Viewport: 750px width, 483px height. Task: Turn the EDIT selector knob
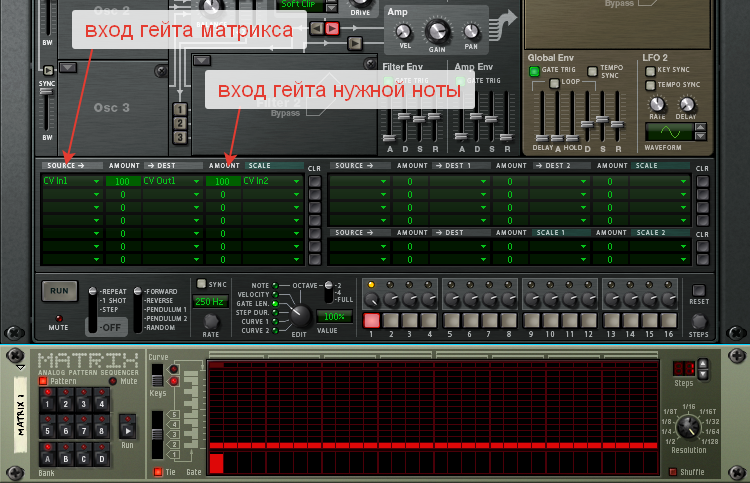click(300, 315)
